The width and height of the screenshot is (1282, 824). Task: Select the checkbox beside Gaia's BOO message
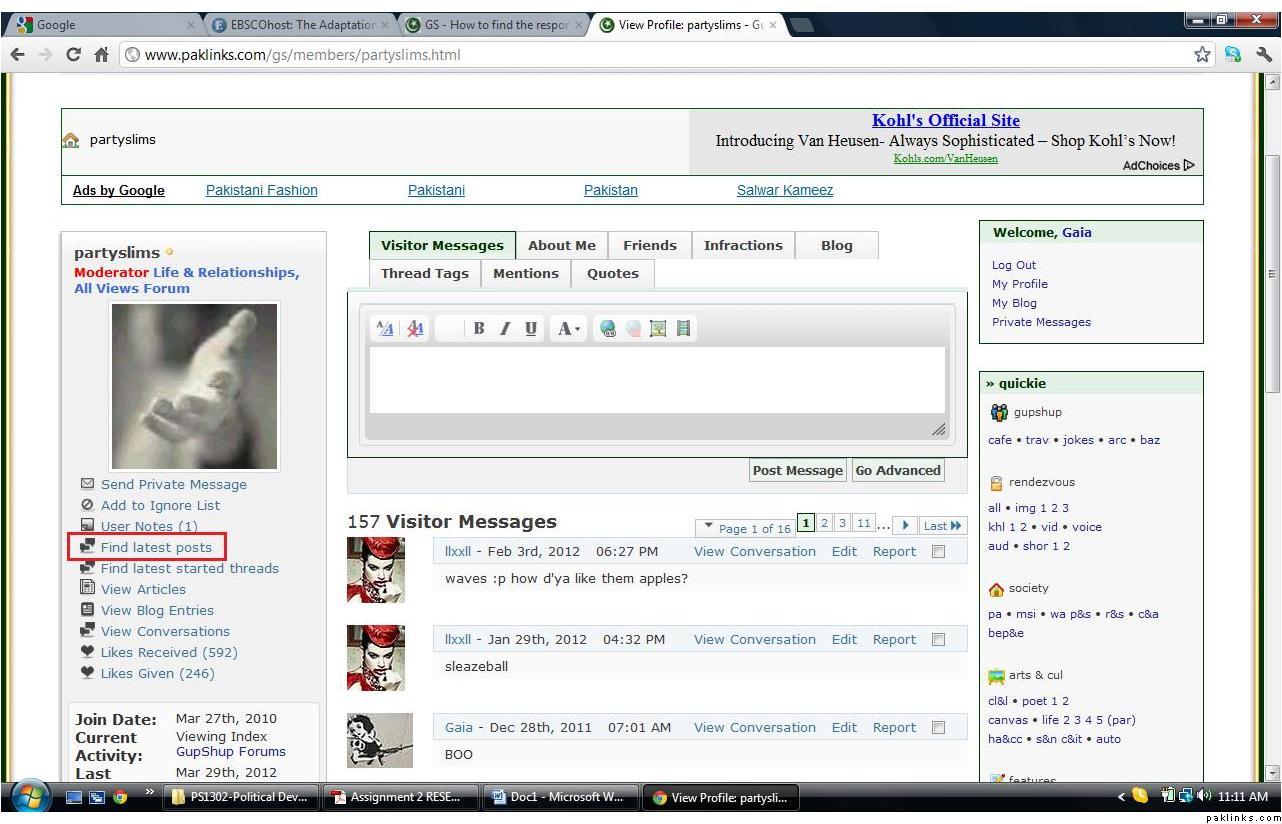(938, 728)
